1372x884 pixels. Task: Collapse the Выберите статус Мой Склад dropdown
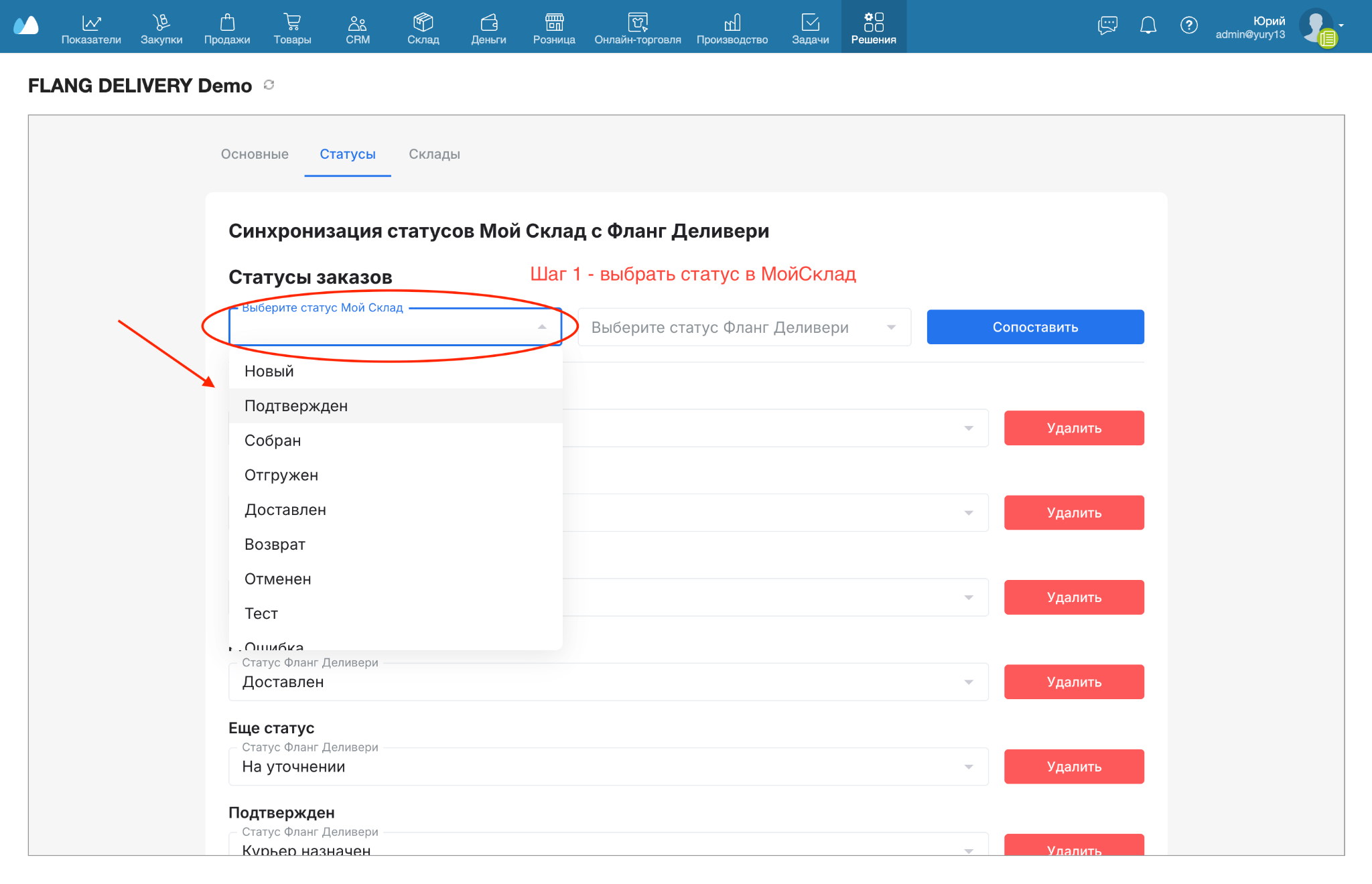coord(542,327)
